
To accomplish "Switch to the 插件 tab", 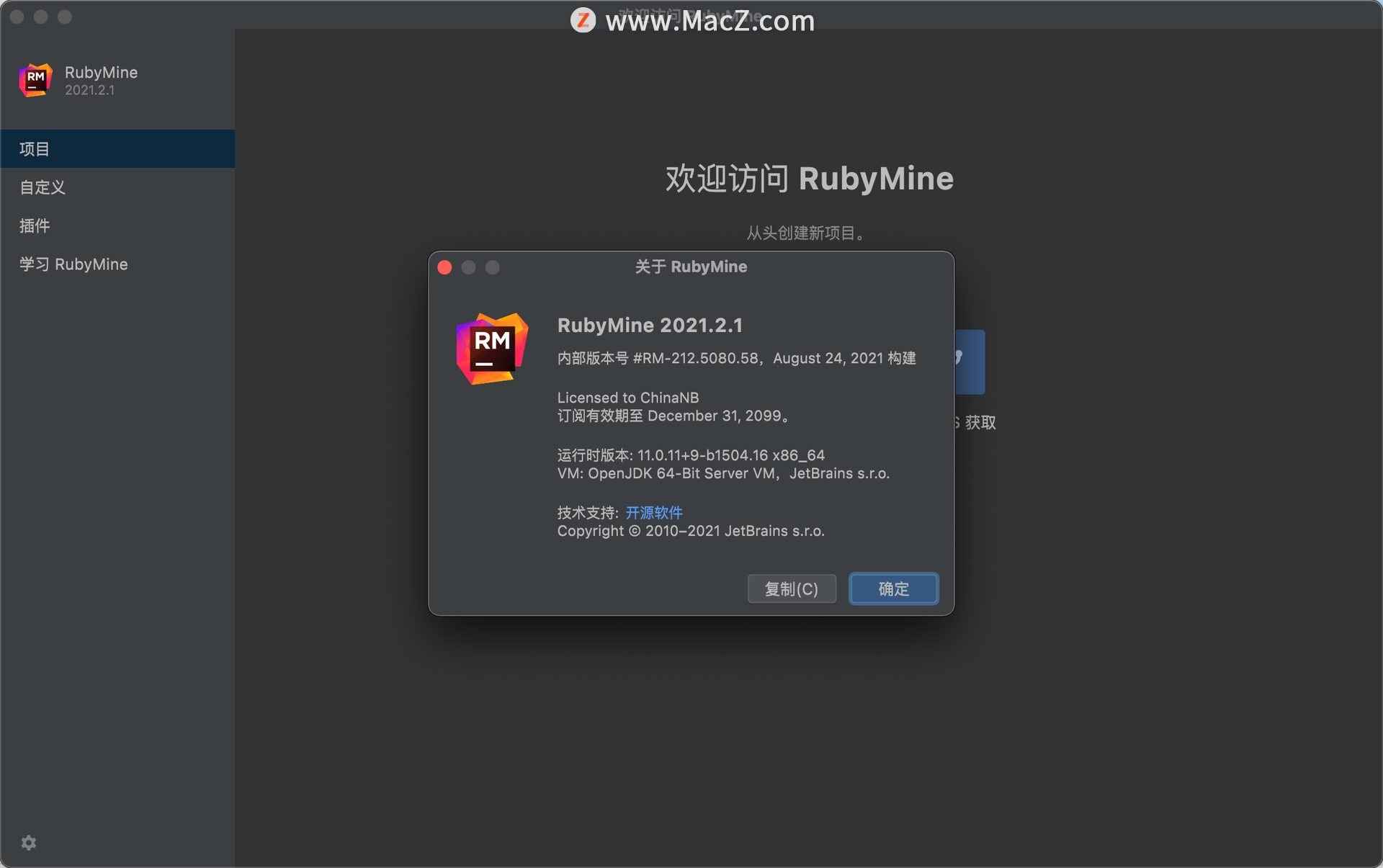I will (117, 225).
